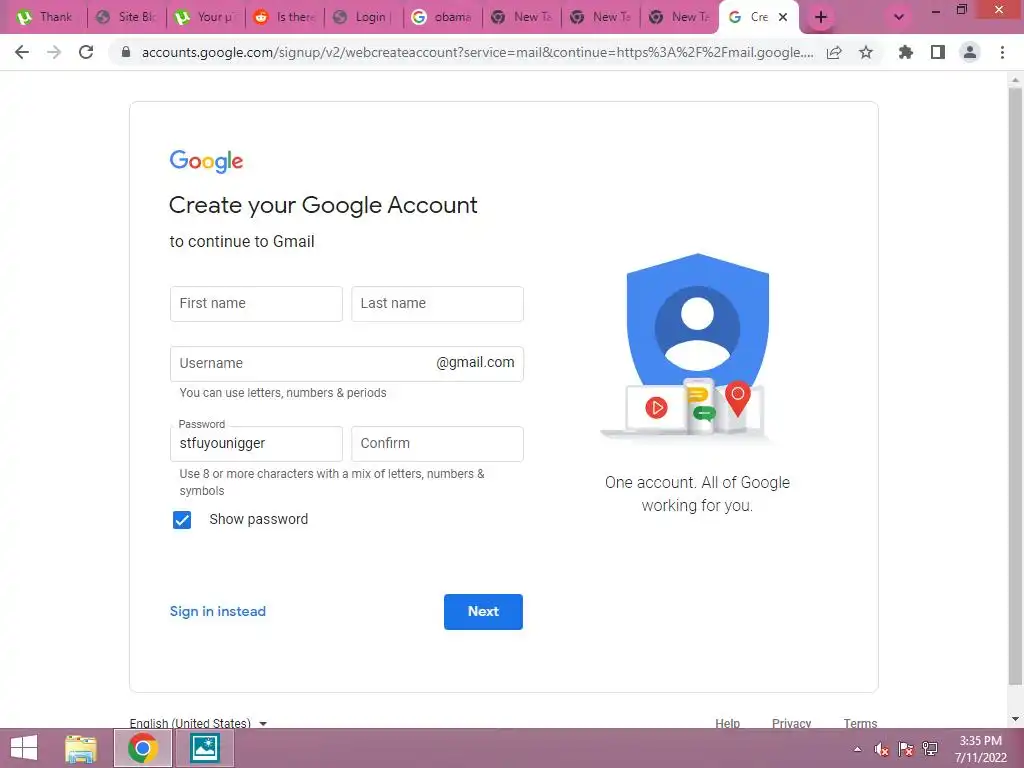Click the page vertical scrollbar
This screenshot has height=768, width=1024.
1015,385
